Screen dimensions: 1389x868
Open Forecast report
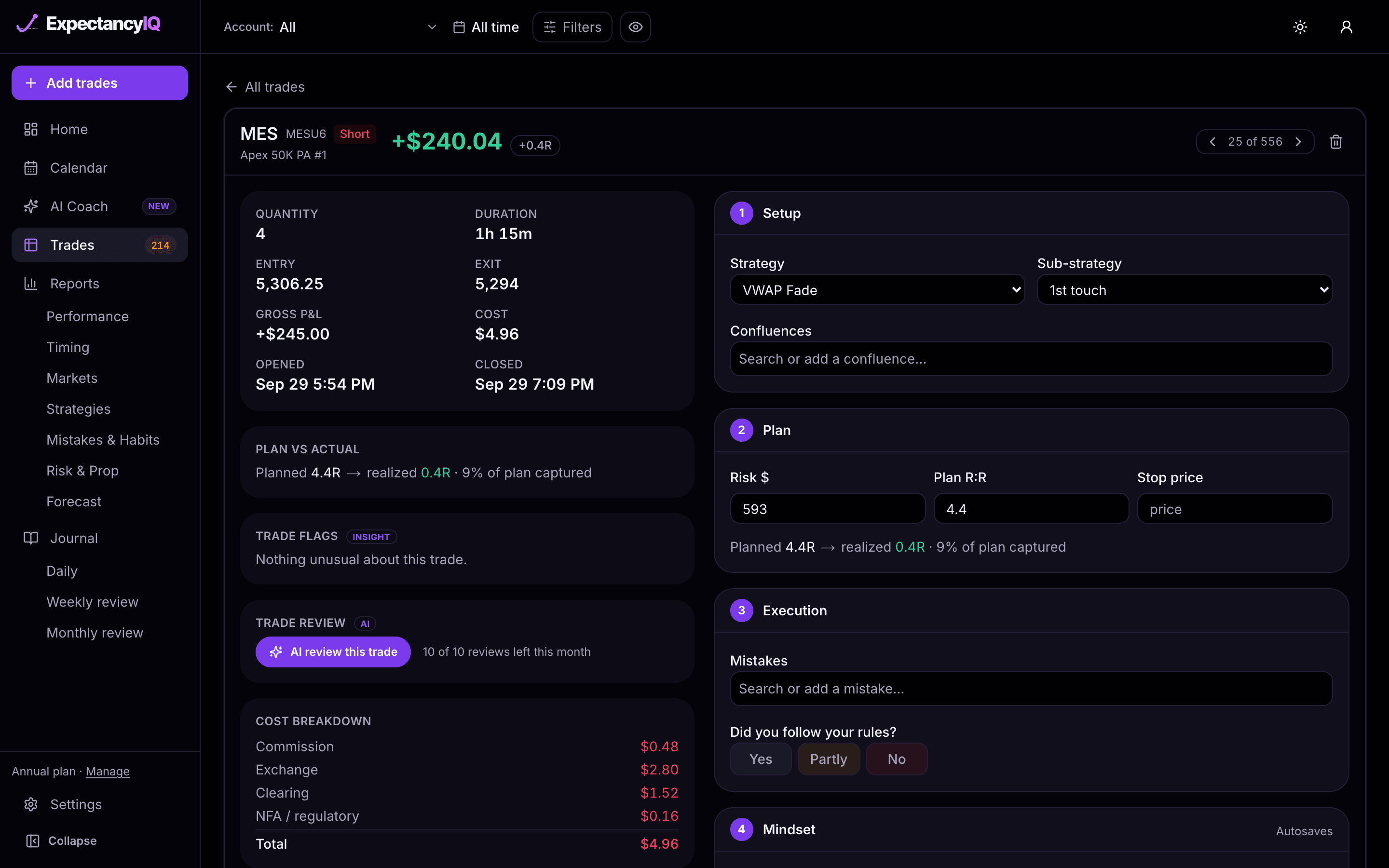point(73,502)
